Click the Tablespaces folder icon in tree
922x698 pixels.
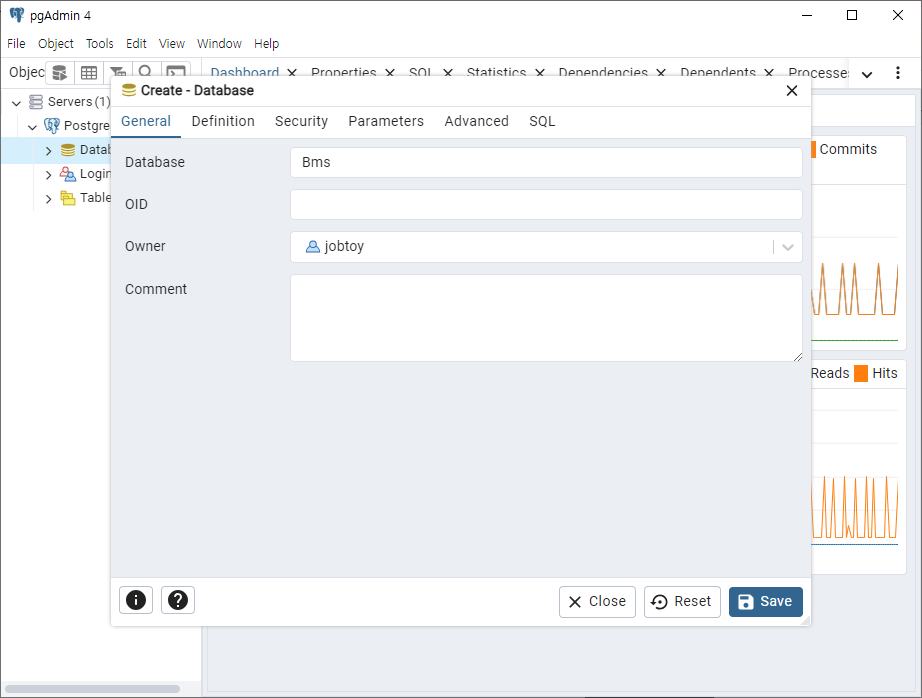coord(68,198)
